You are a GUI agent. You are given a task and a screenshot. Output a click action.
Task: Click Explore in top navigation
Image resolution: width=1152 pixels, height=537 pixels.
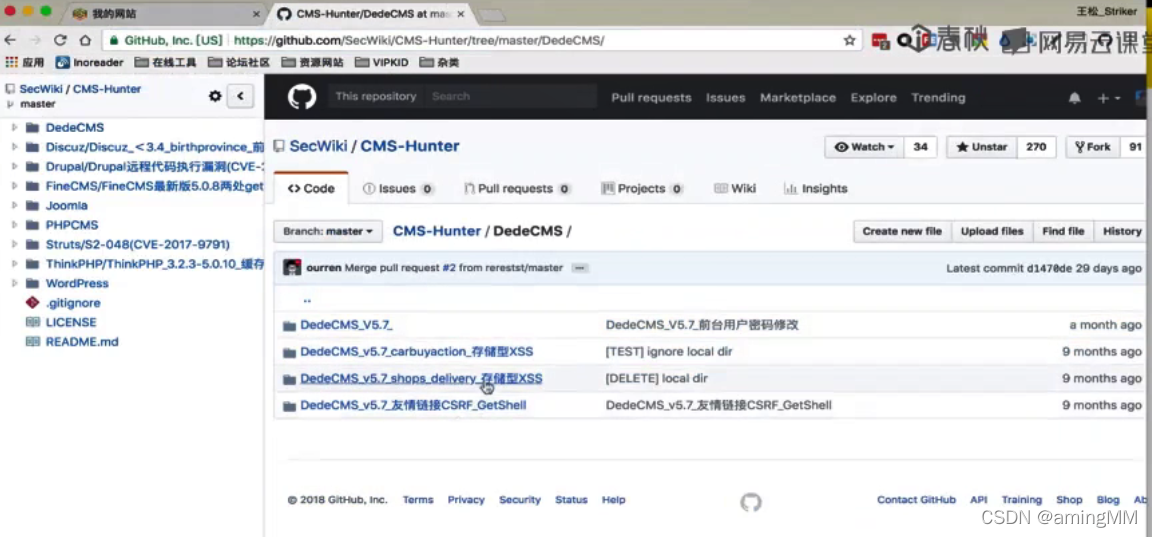pyautogui.click(x=874, y=98)
